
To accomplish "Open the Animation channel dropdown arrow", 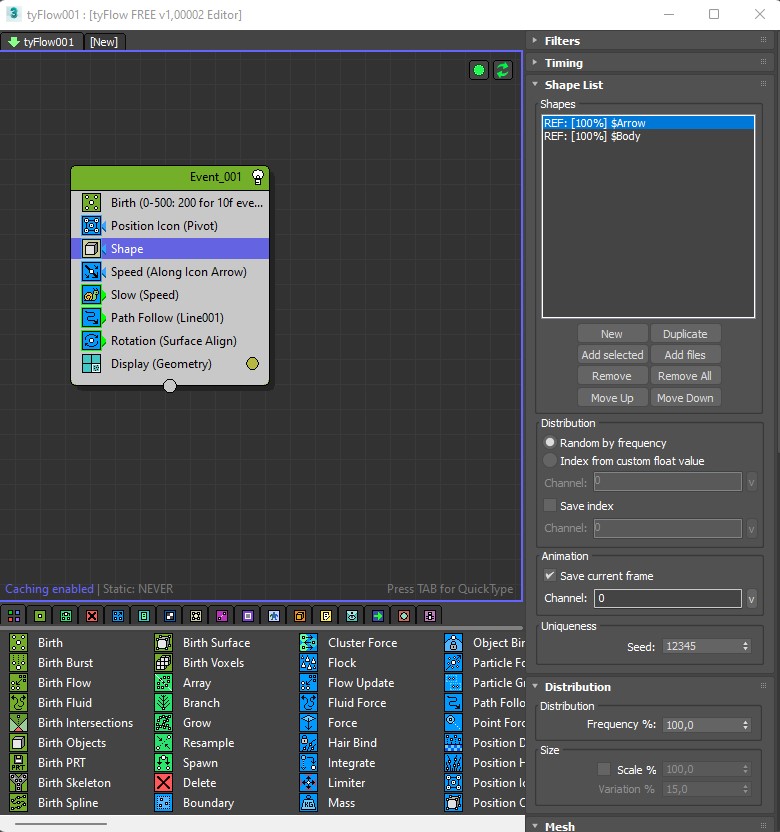I will [x=751, y=599].
